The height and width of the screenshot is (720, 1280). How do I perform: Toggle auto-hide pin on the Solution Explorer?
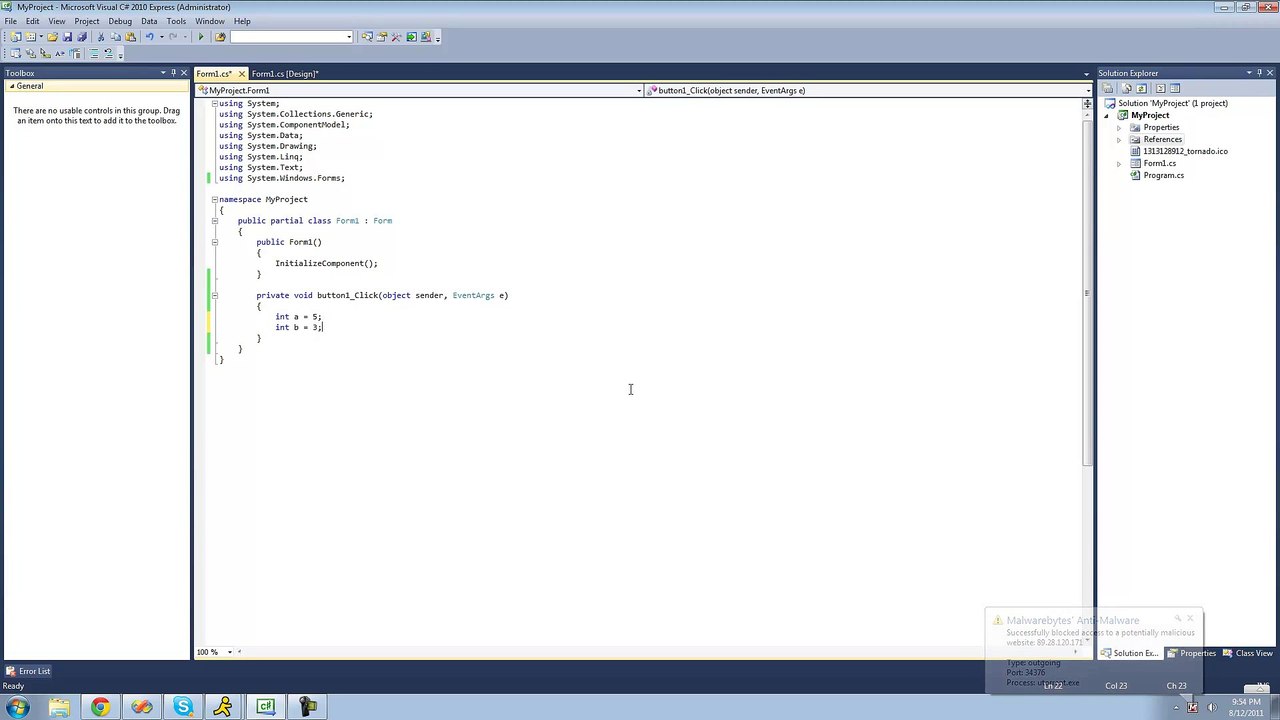[x=1260, y=73]
